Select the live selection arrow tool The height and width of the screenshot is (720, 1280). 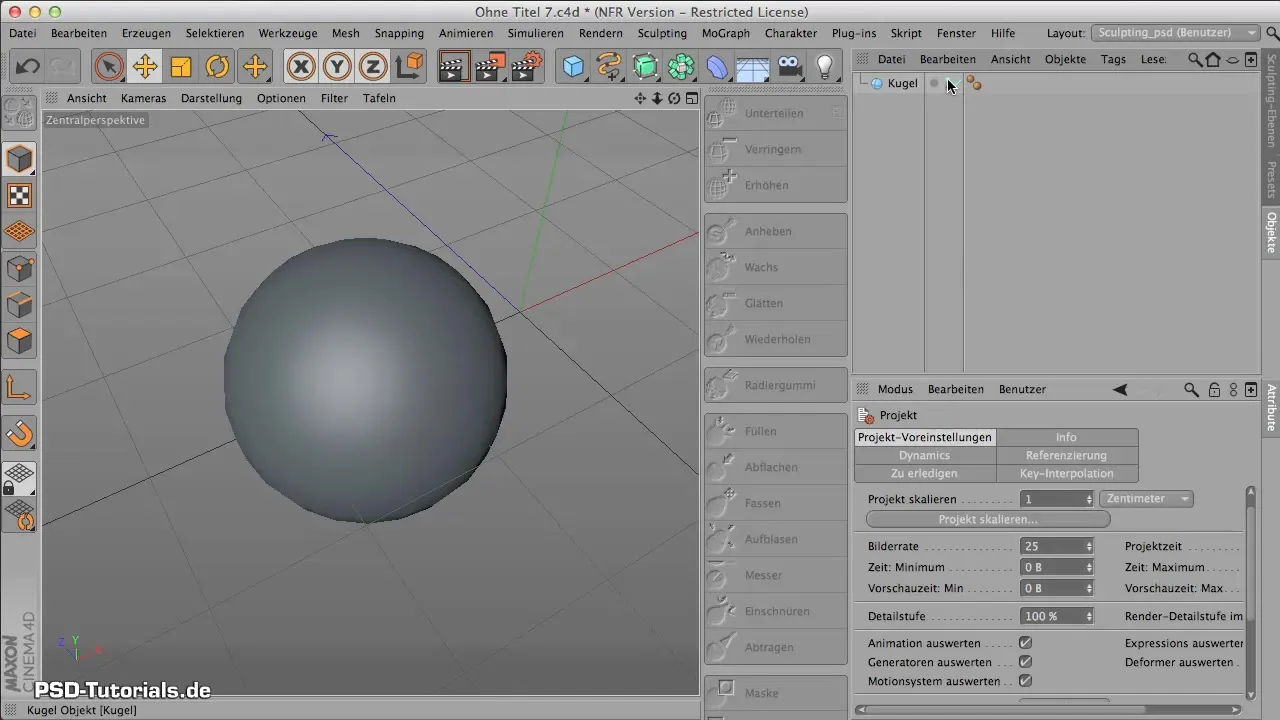[109, 67]
